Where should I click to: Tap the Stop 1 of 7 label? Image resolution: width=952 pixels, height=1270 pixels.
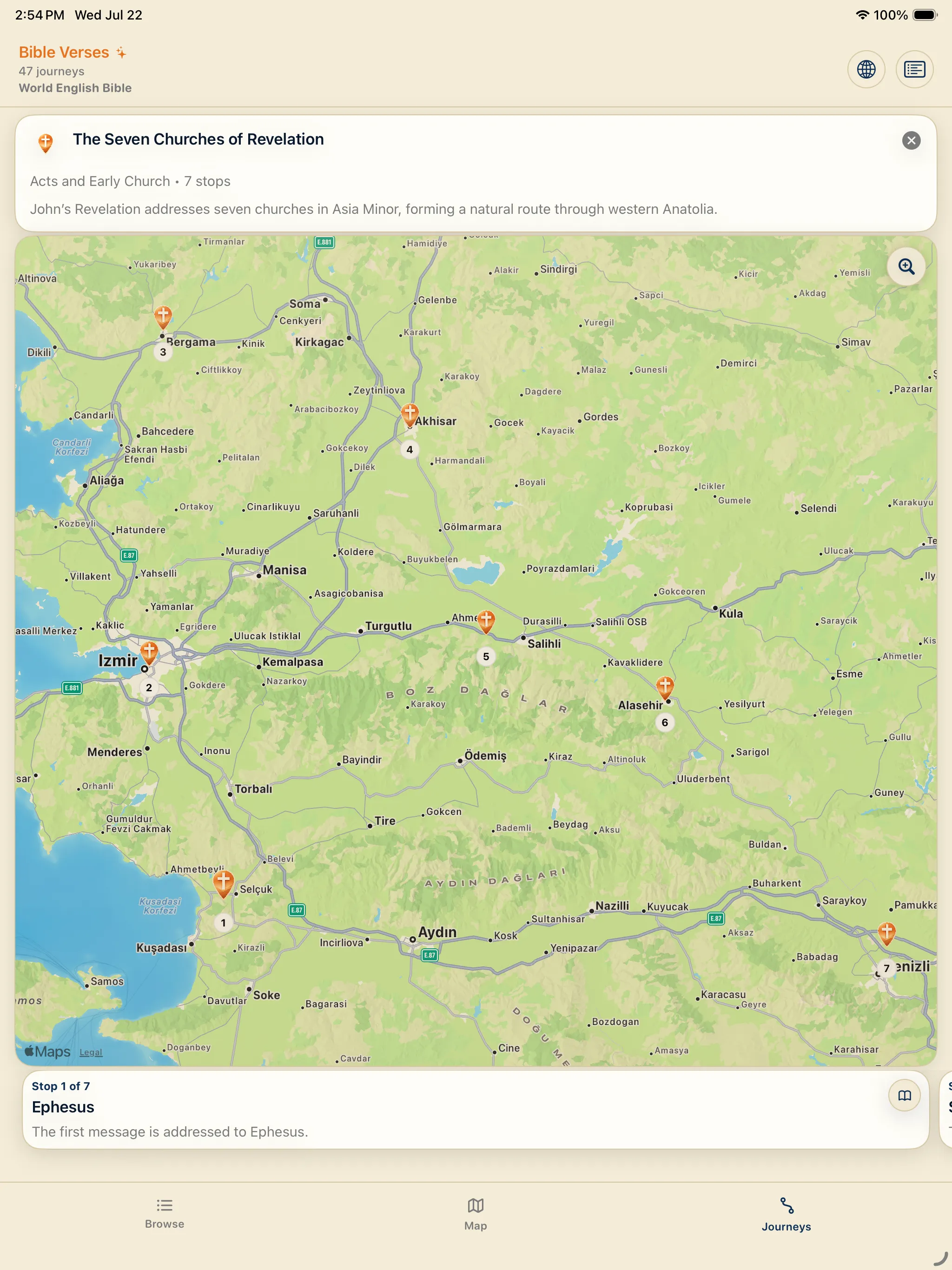pyautogui.click(x=61, y=1086)
